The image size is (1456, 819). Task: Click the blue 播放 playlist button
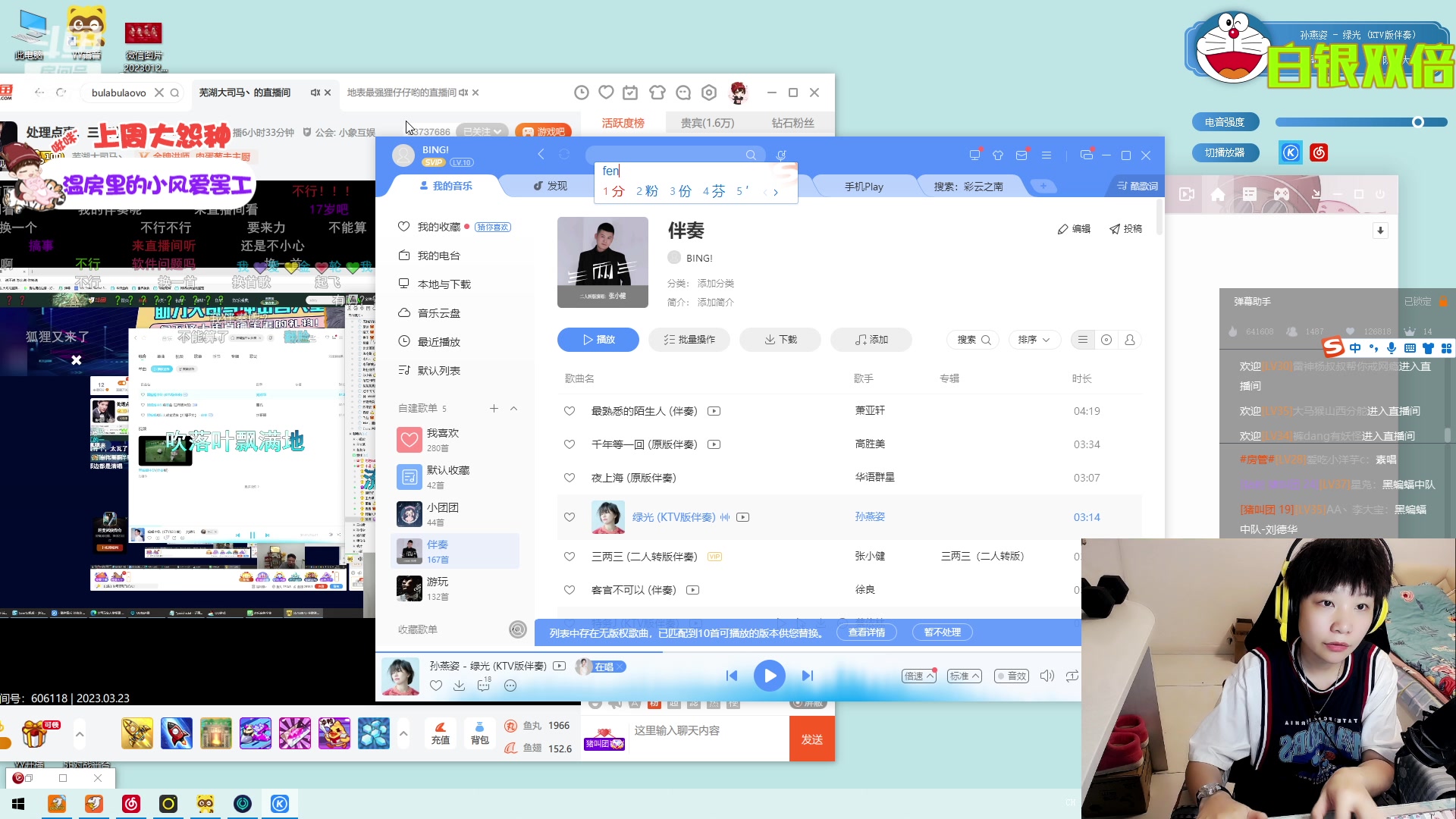coord(598,340)
